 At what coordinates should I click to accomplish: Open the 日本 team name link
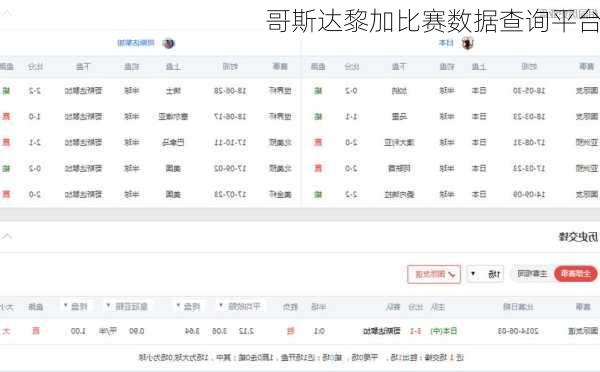446,43
